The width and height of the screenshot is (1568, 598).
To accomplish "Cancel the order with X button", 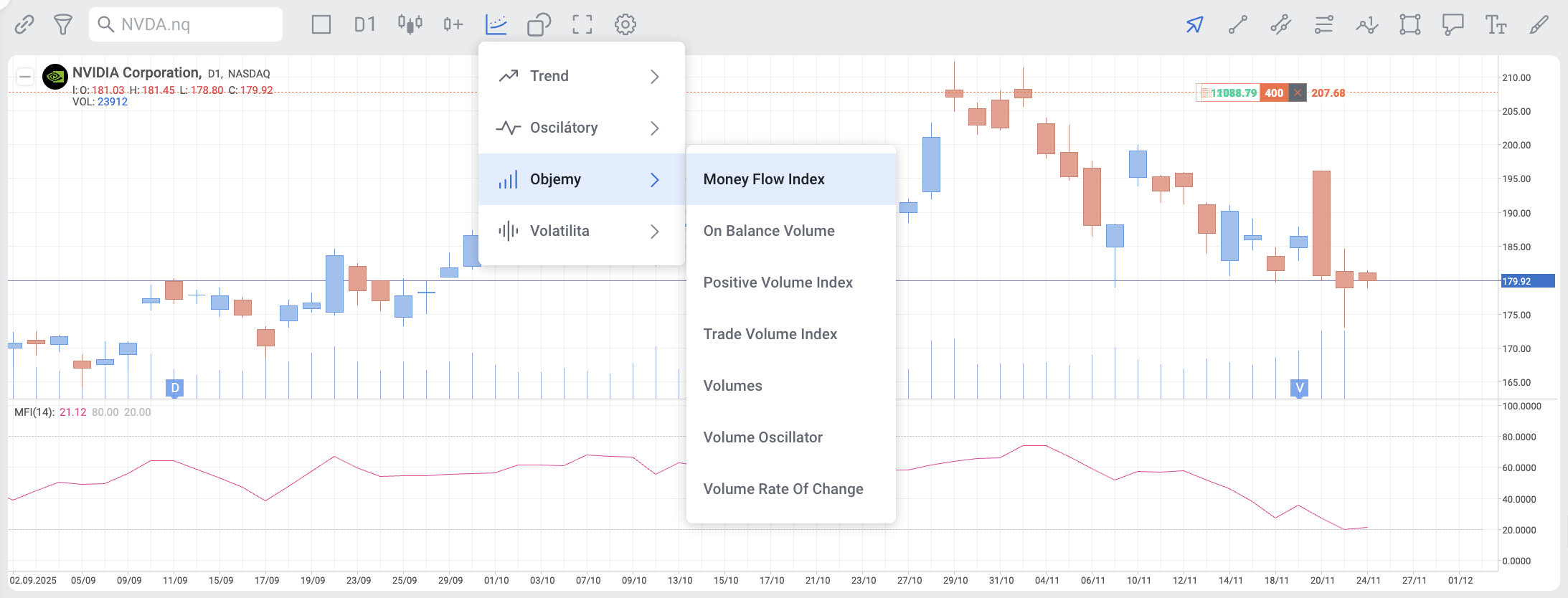I will [1297, 92].
